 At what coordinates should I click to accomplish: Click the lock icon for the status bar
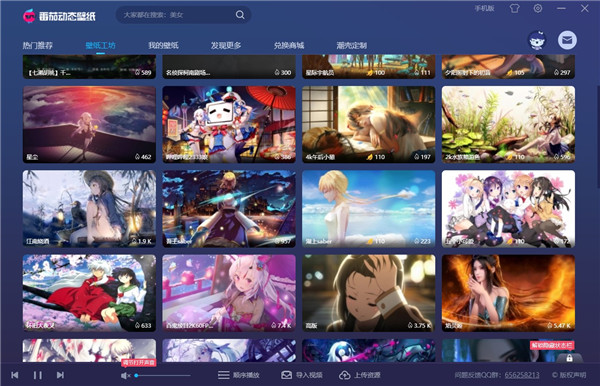(x=569, y=358)
